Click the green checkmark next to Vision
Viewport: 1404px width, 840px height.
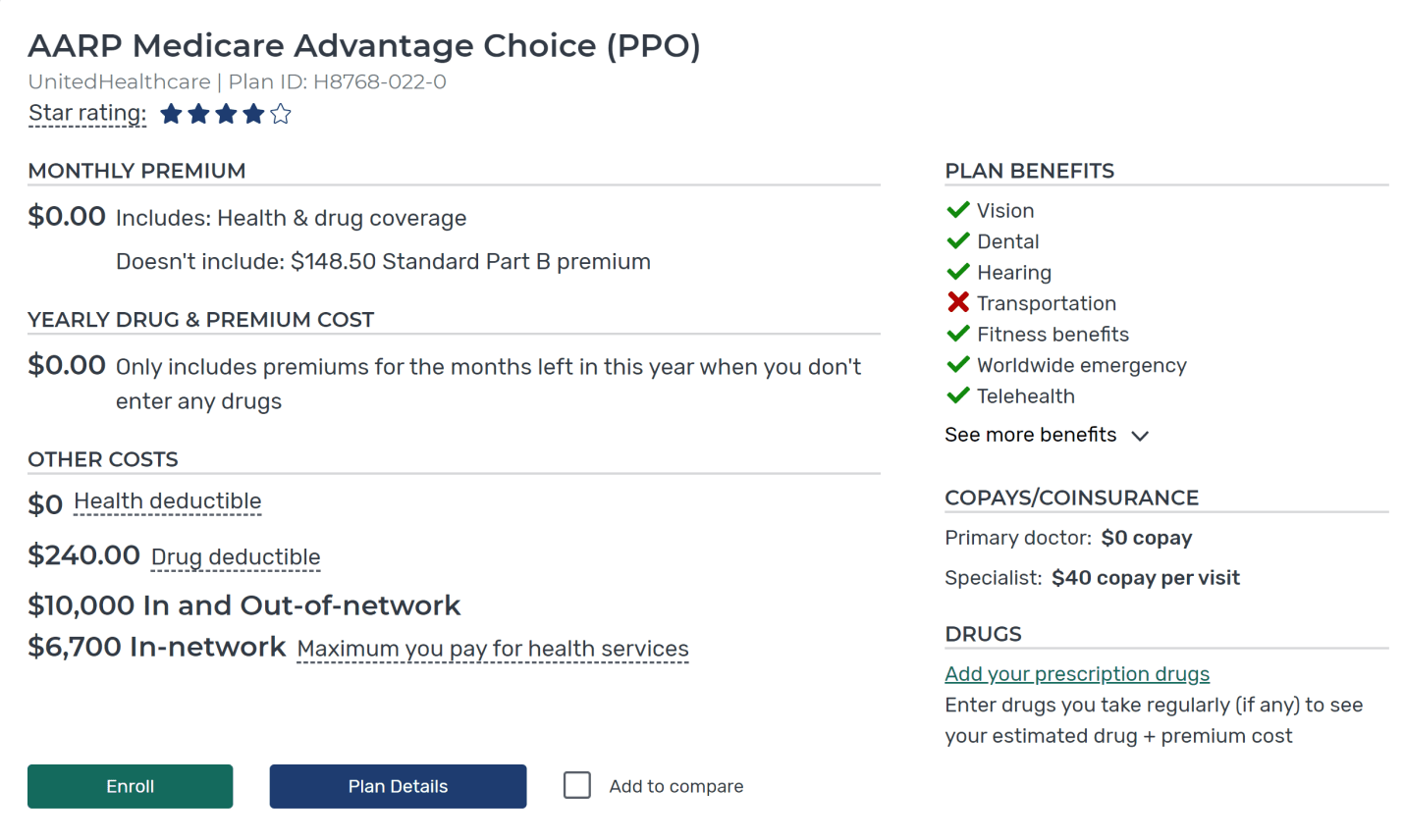958,209
